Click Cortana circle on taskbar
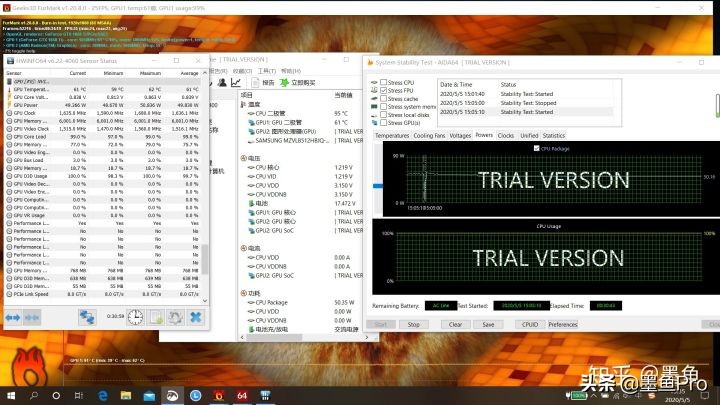720x405 pixels. [56, 395]
